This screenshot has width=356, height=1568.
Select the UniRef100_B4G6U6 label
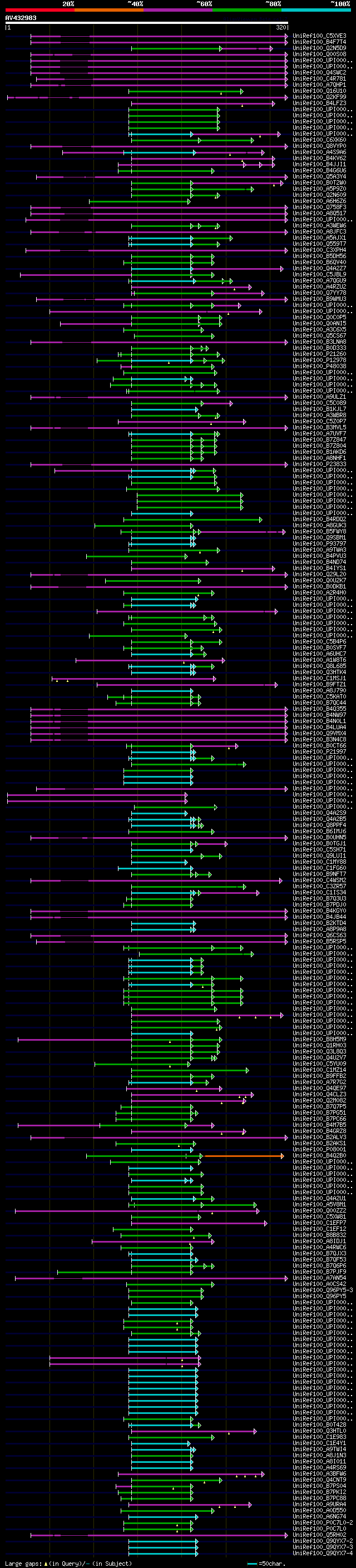319,170
